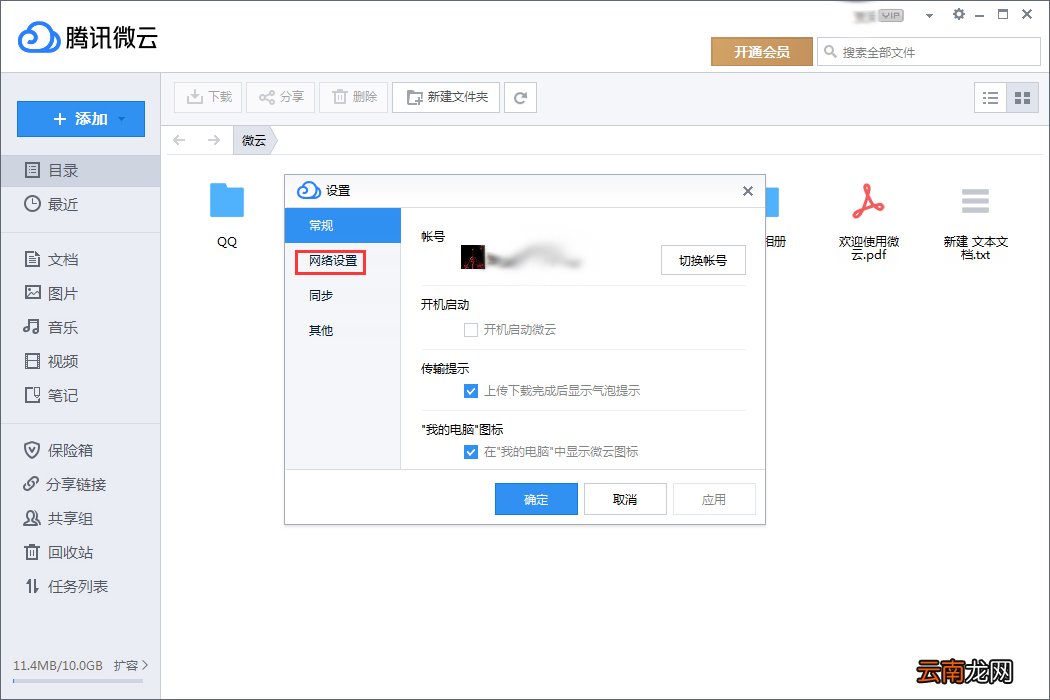Switch to the 同步 settings tab
1050x700 pixels.
320,295
